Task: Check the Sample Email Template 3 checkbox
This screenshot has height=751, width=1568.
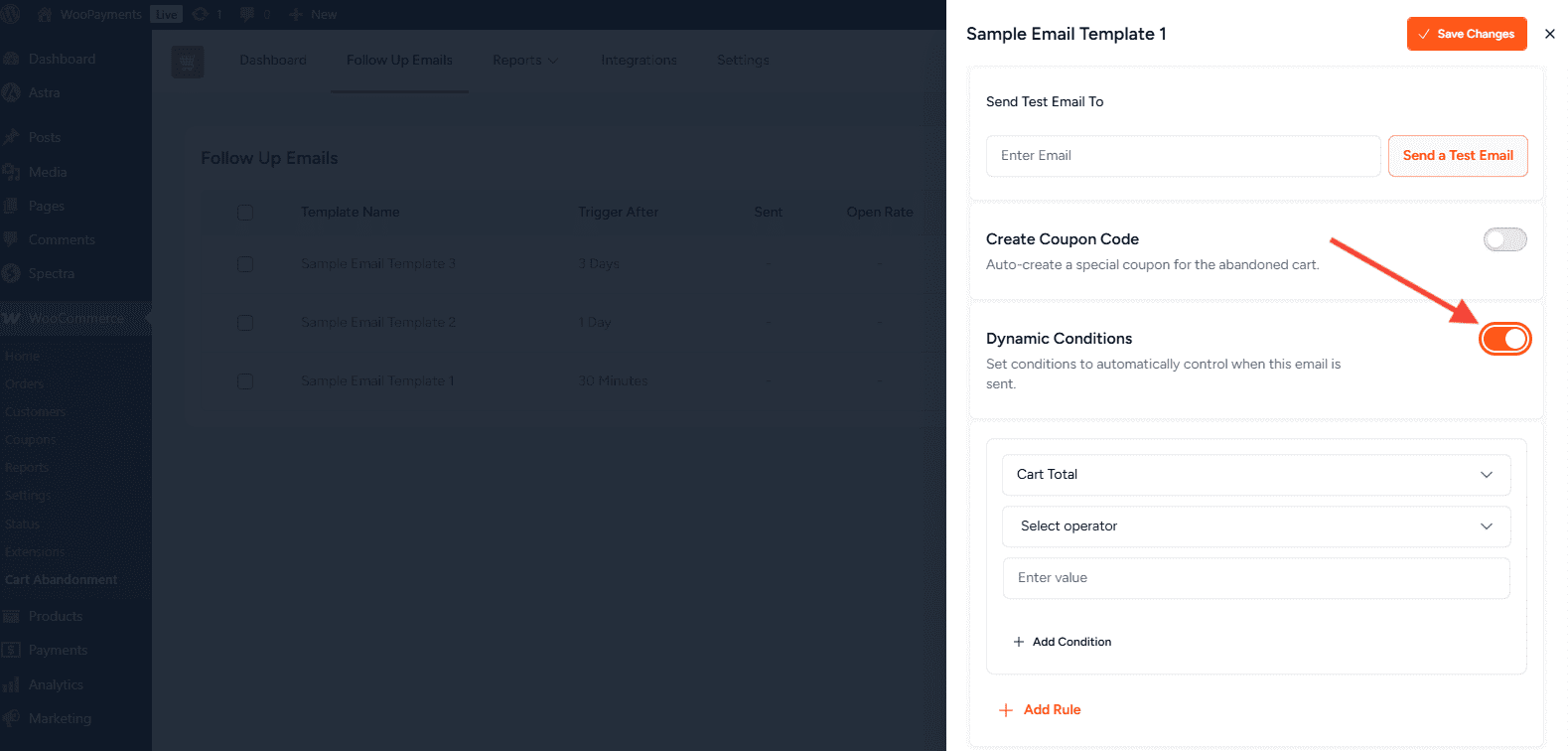Action: (x=245, y=264)
